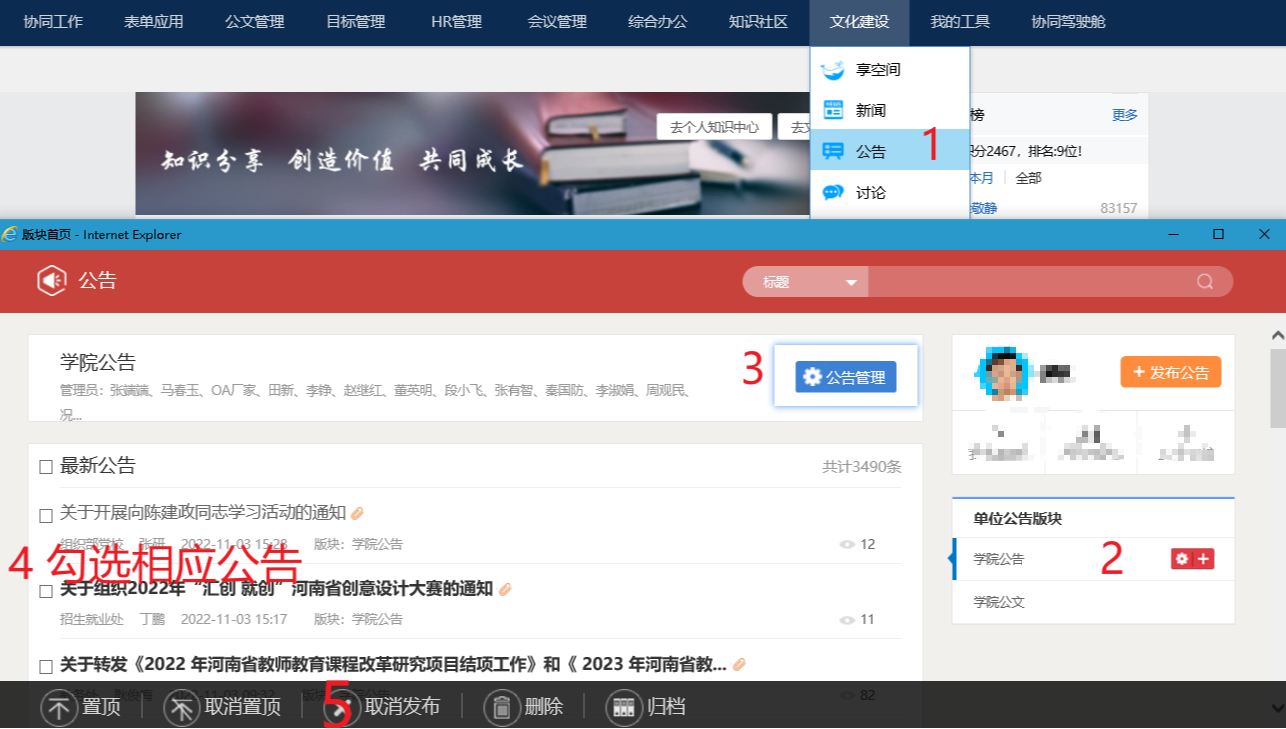
Task: Select the 本月 ranking filter
Action: click(981, 178)
